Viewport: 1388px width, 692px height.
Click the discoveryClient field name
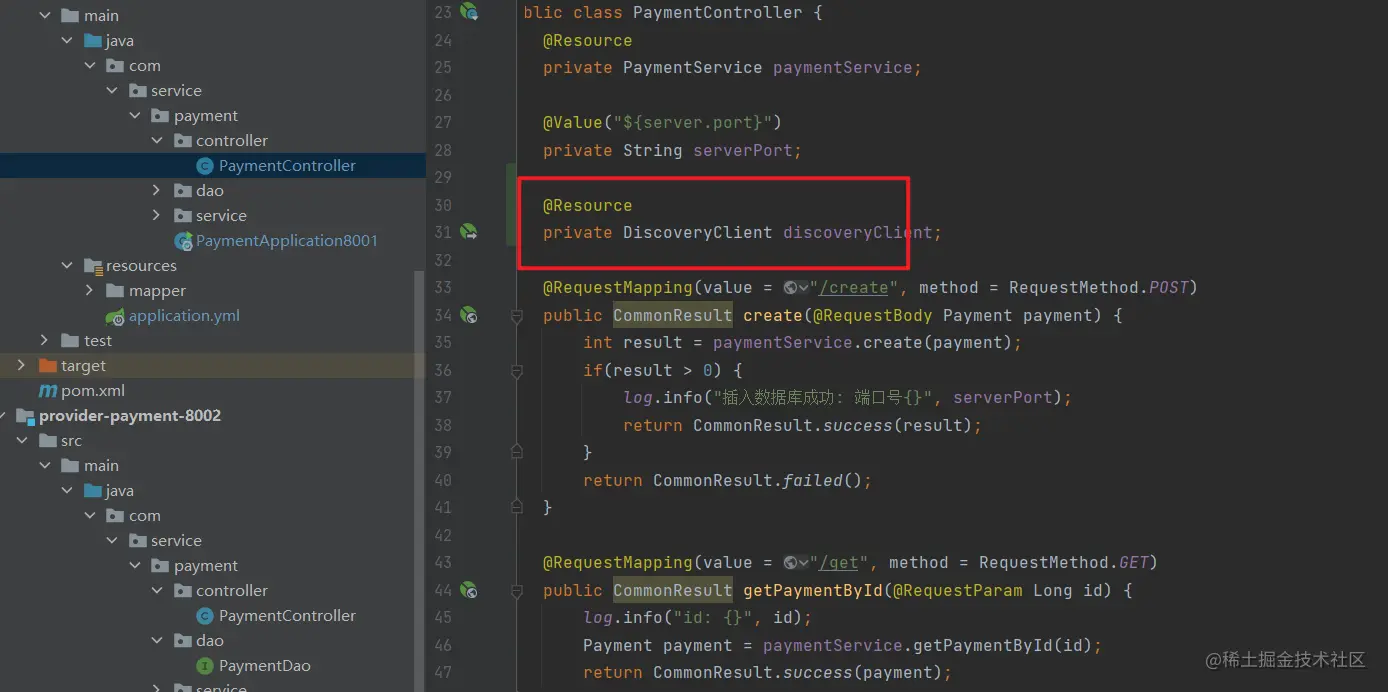tap(858, 232)
